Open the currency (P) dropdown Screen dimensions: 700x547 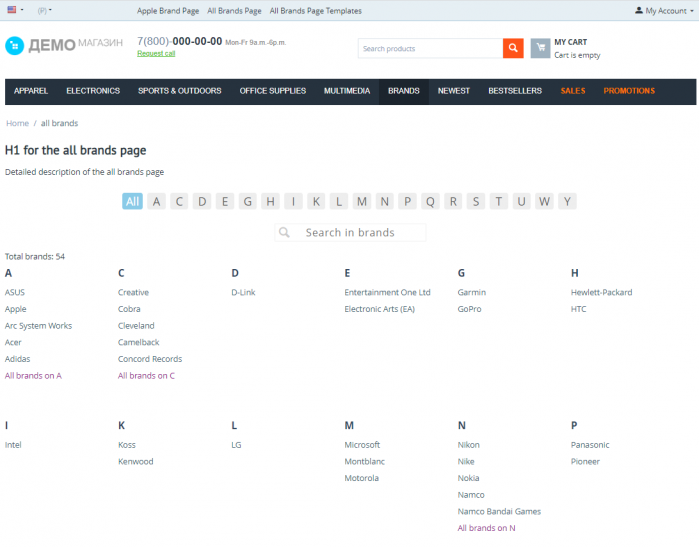pyautogui.click(x=45, y=10)
